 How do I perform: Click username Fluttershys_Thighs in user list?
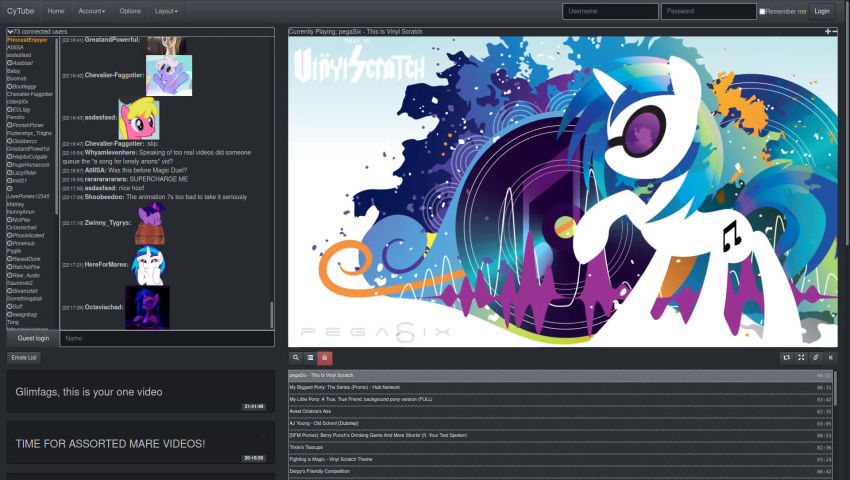[x=29, y=133]
